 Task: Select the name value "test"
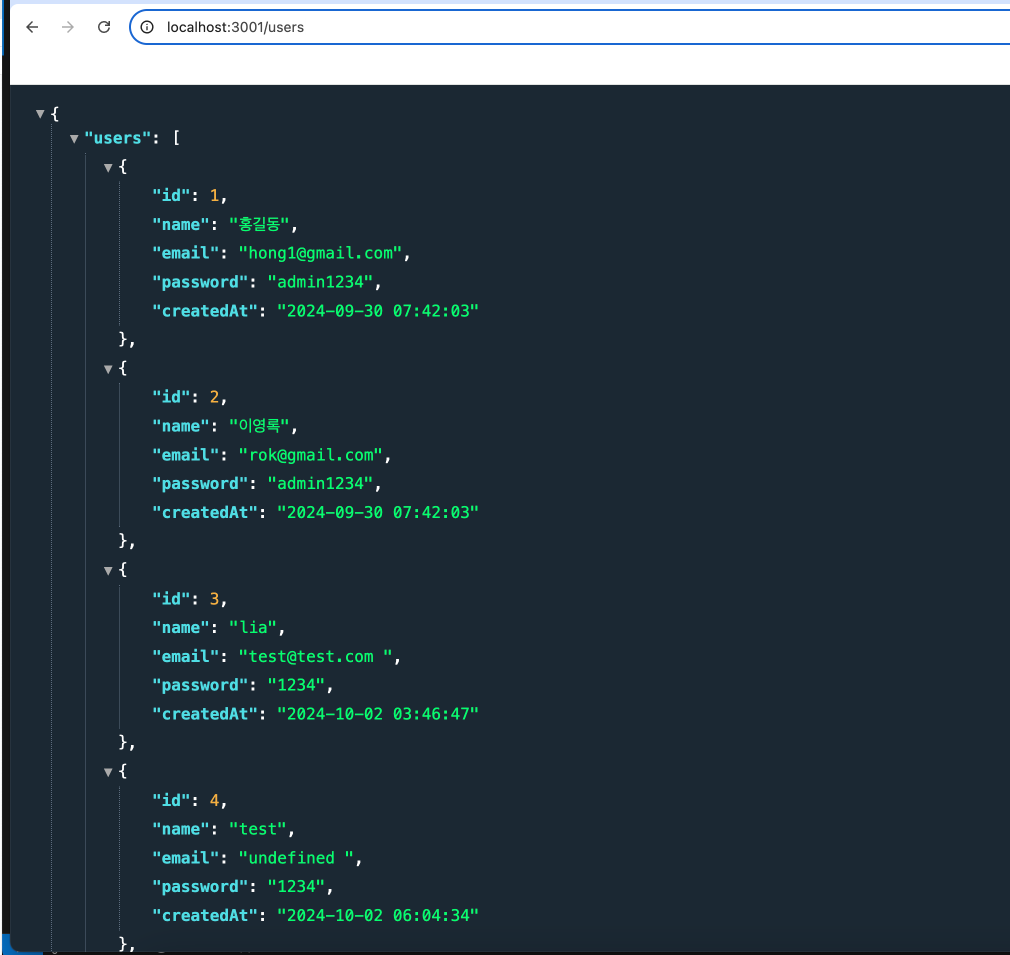click(x=258, y=829)
